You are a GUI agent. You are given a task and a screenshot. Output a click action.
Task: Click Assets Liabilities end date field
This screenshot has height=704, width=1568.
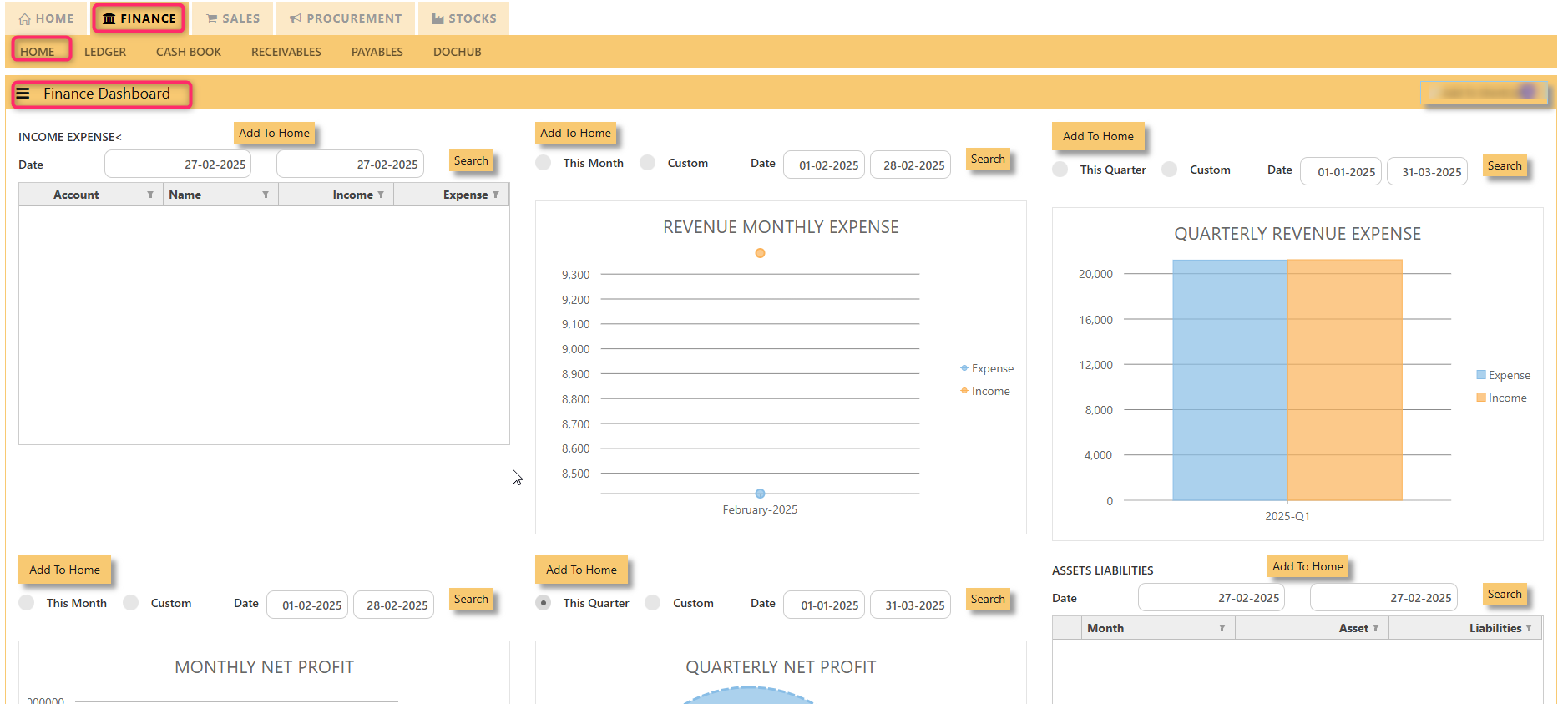[1383, 597]
